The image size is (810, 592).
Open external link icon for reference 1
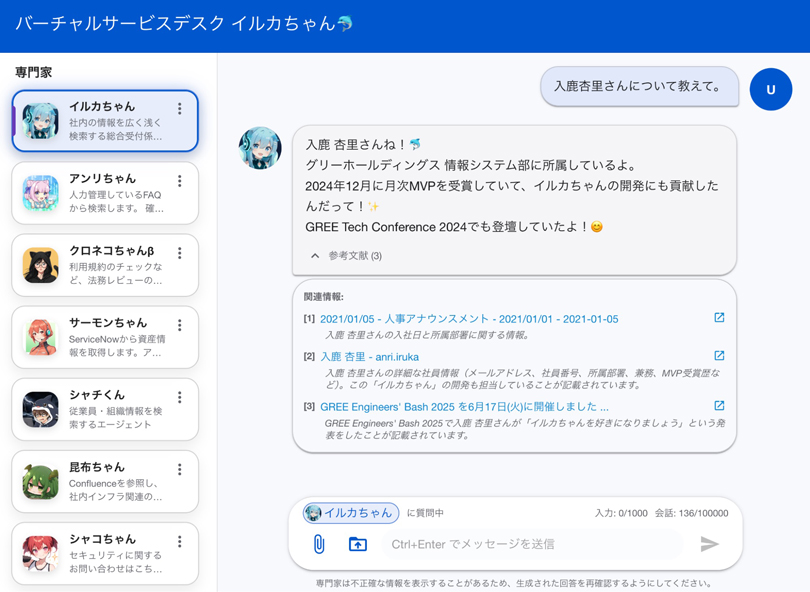pos(719,318)
